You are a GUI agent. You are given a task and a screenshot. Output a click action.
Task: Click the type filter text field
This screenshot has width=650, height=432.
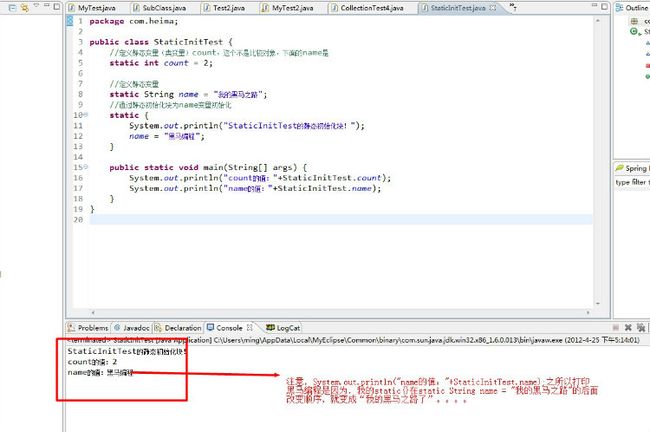coord(632,182)
